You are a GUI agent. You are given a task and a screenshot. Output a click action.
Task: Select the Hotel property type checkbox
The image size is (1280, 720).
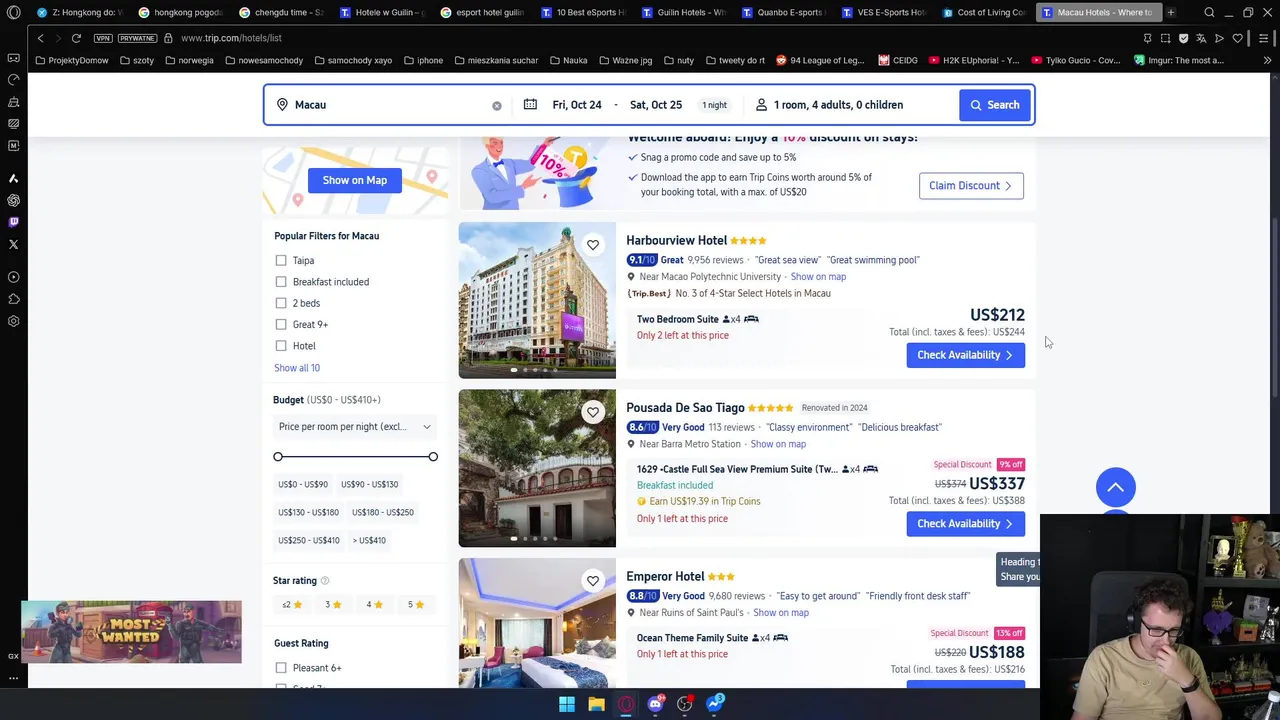281,346
